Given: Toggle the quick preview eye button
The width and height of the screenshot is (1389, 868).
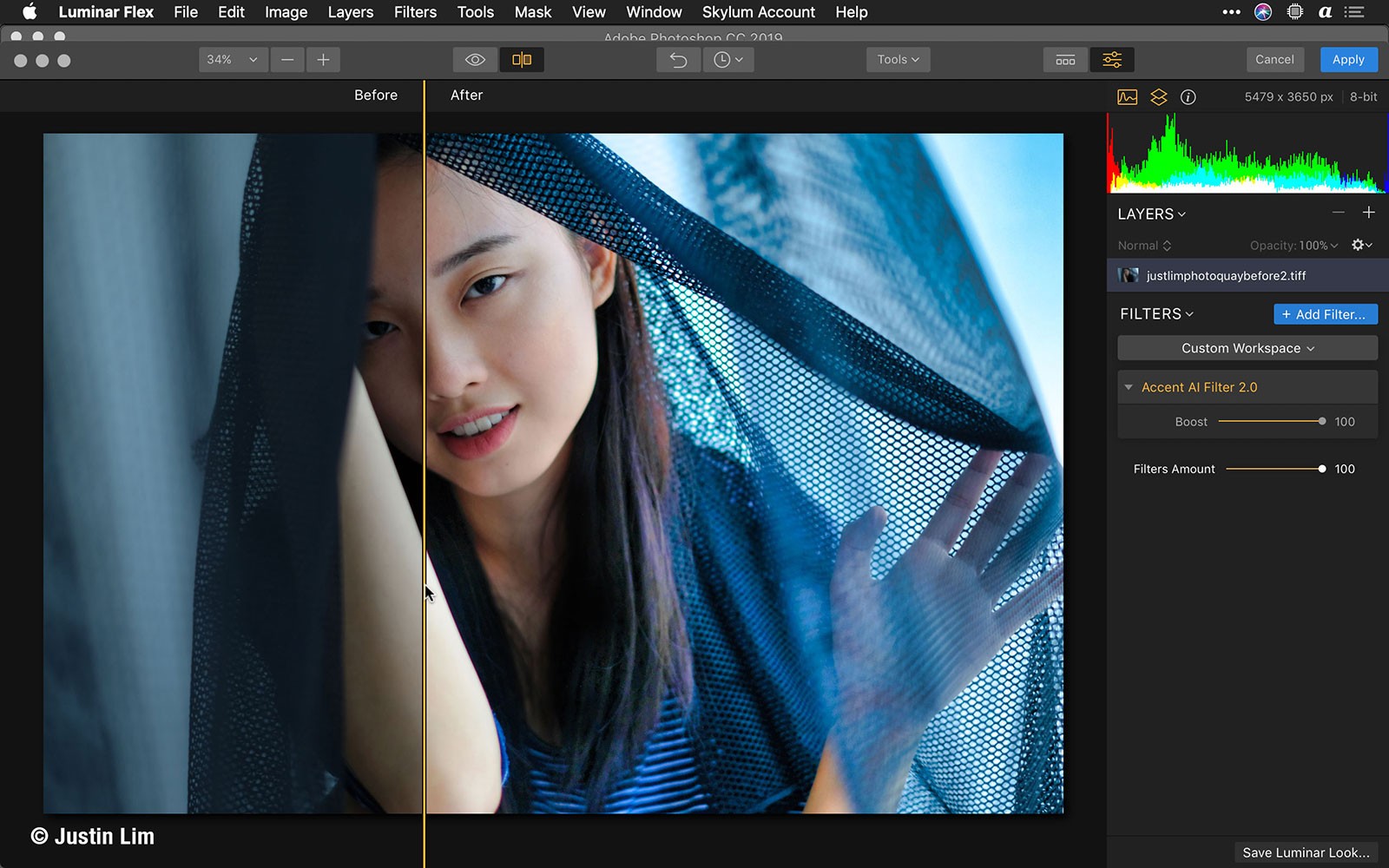Looking at the screenshot, I should click(475, 60).
